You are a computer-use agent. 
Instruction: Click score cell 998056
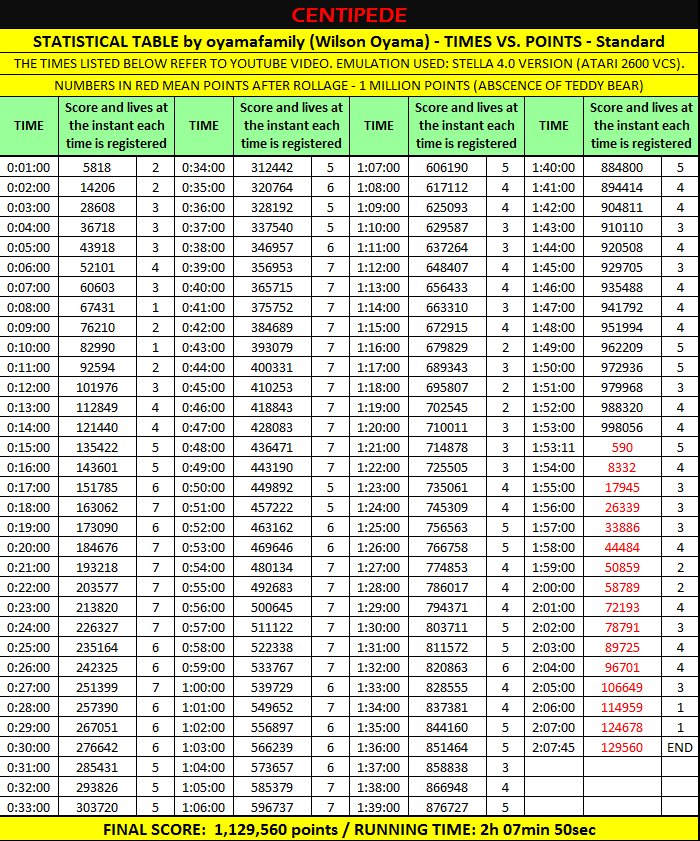(x=622, y=427)
